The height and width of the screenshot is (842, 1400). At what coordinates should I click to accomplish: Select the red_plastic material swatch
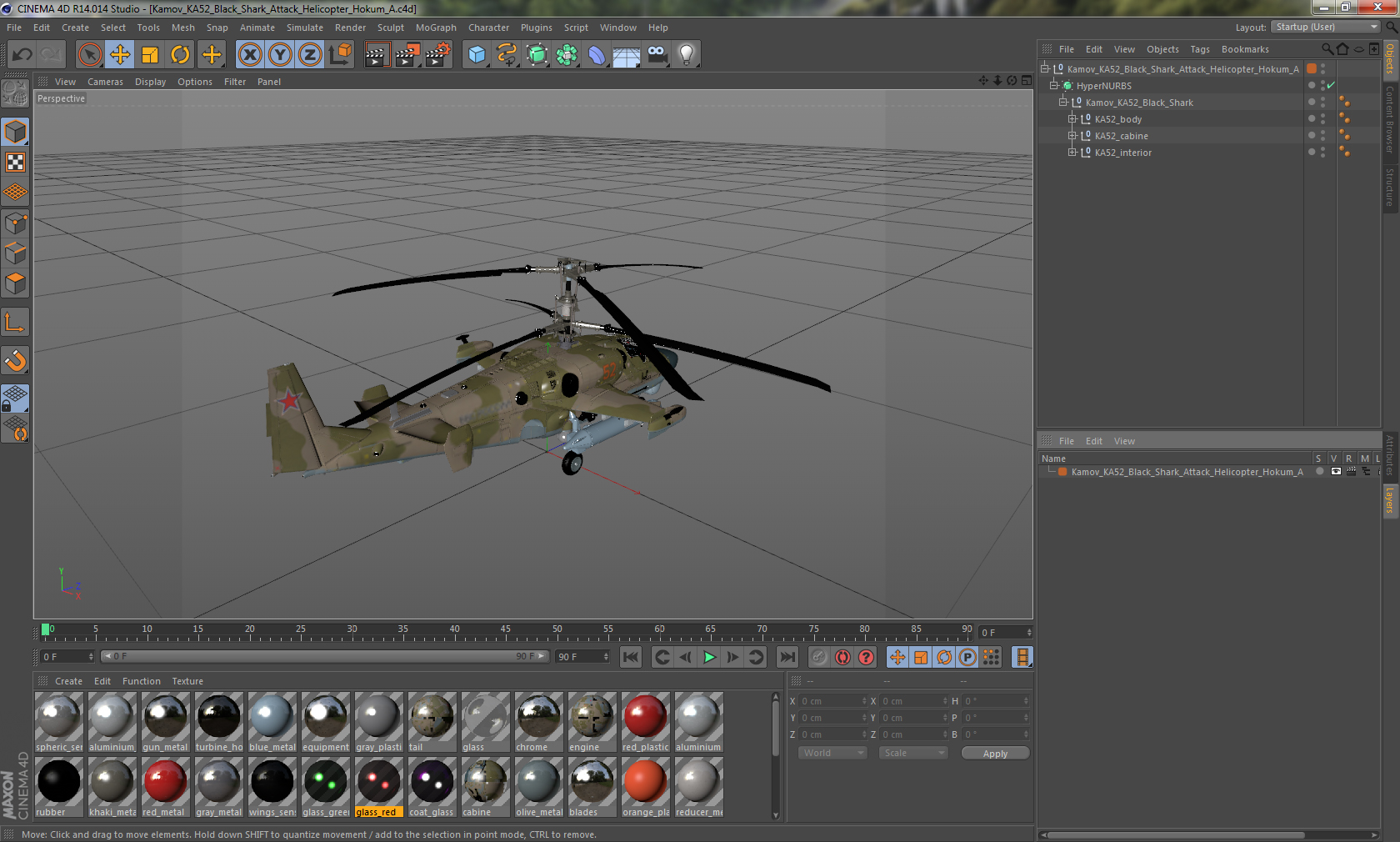tap(645, 722)
